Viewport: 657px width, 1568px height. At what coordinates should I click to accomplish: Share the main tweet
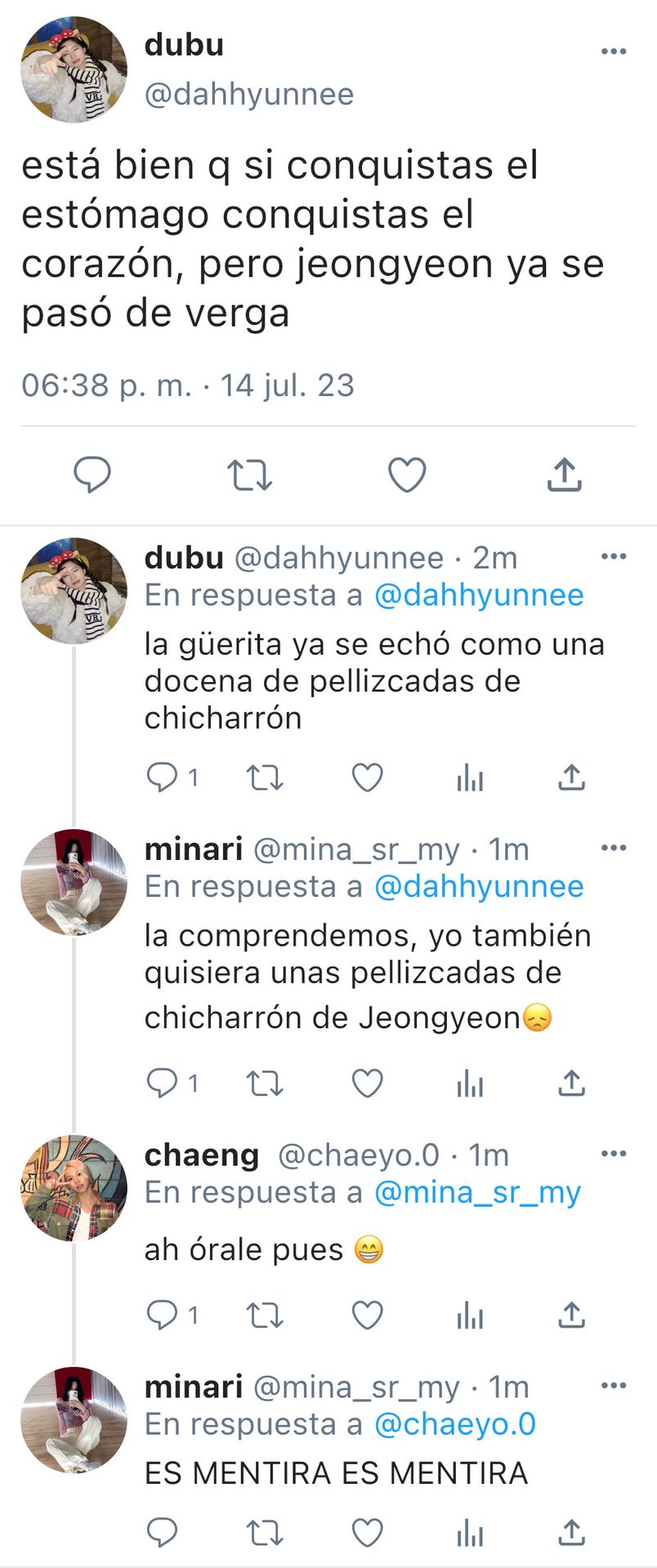tap(564, 474)
